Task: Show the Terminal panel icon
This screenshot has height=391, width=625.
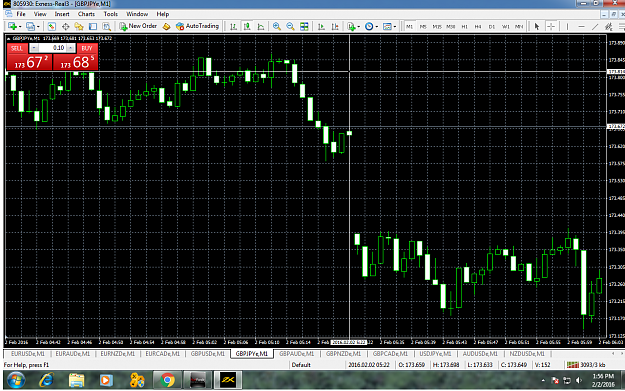Action: [92, 26]
